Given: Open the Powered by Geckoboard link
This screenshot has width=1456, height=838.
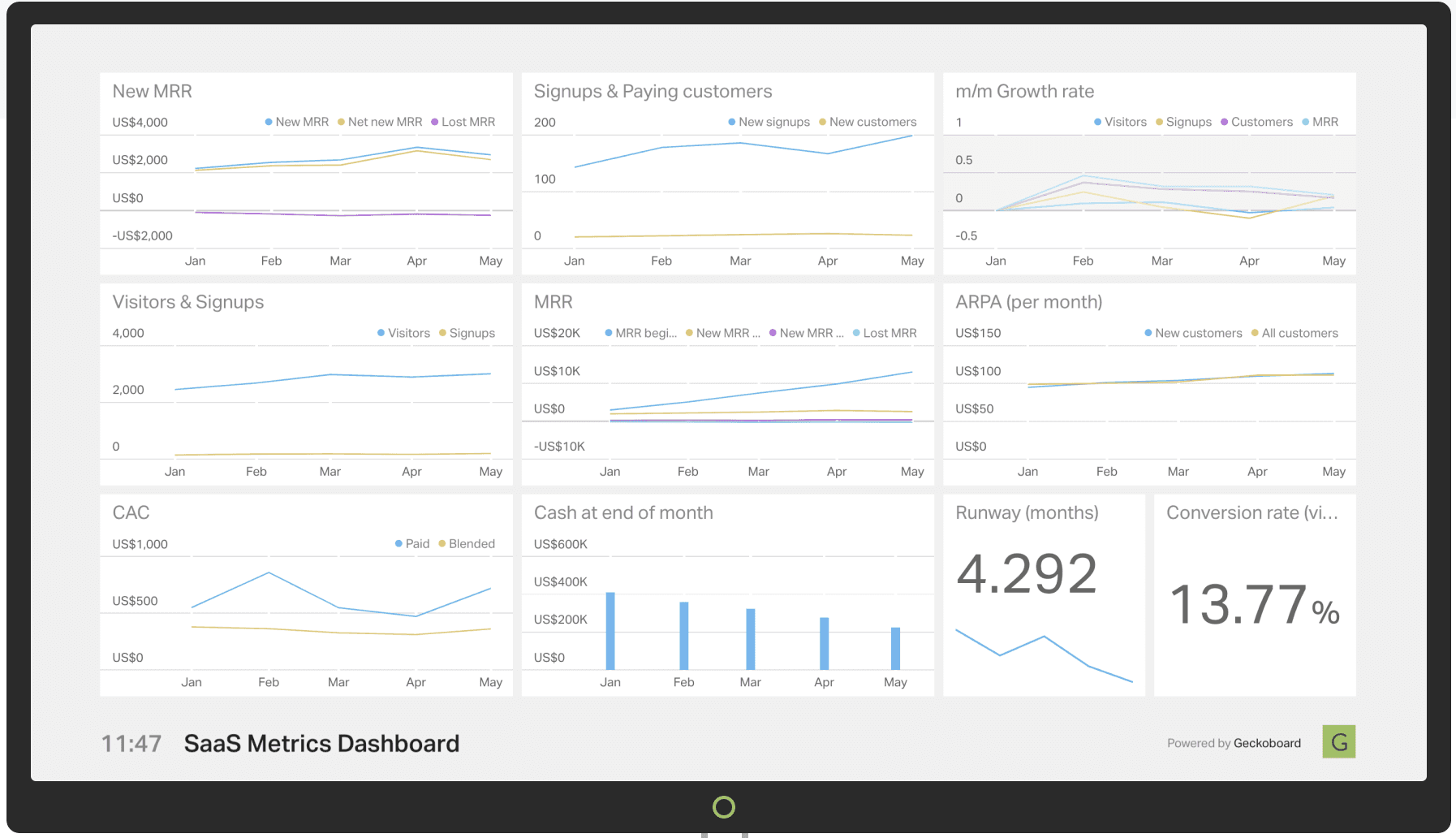Looking at the screenshot, I should pyautogui.click(x=1233, y=742).
